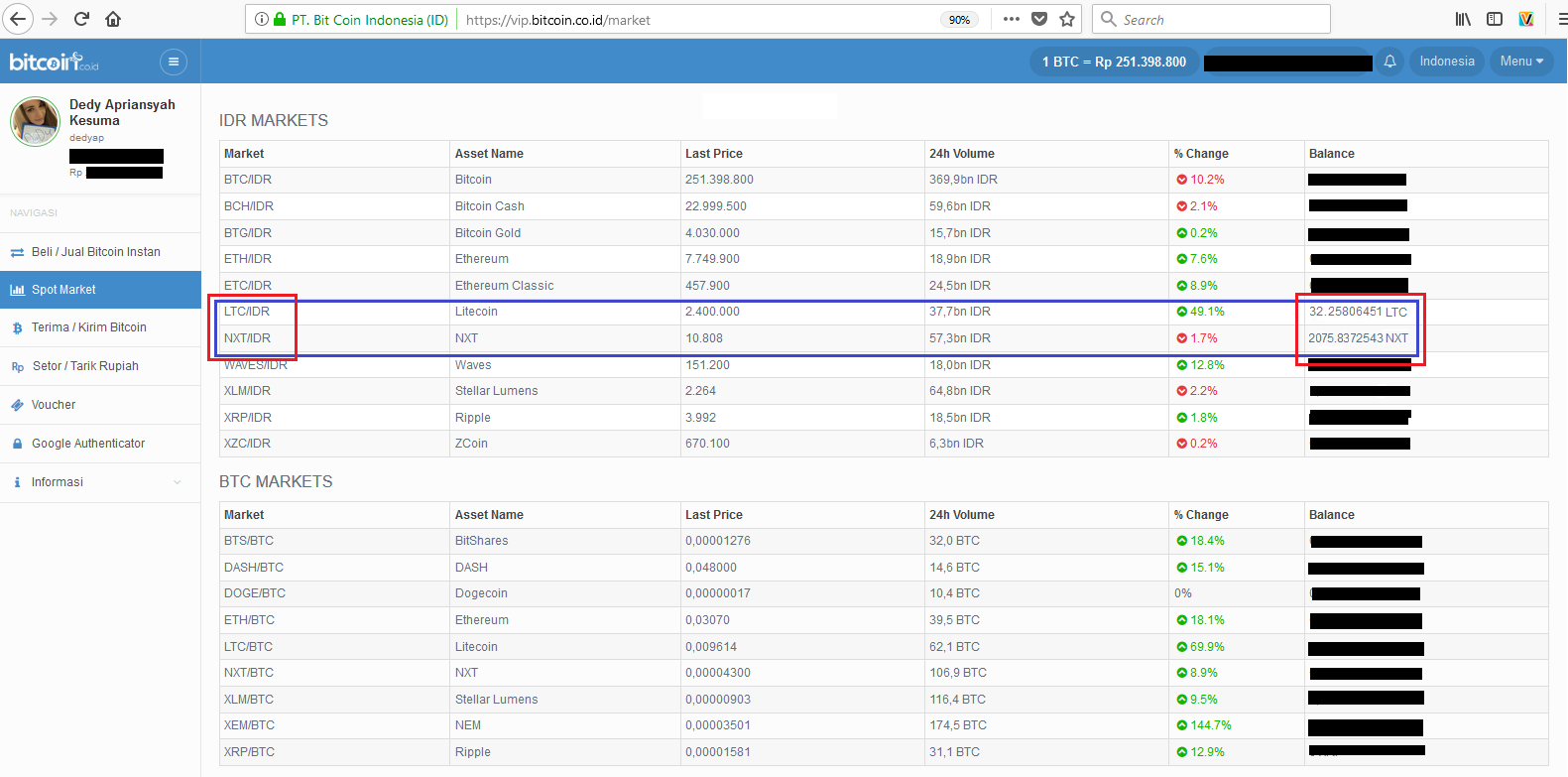Click Waves asset name in IDR markets
Screen dimensions: 1568x777
point(473,365)
